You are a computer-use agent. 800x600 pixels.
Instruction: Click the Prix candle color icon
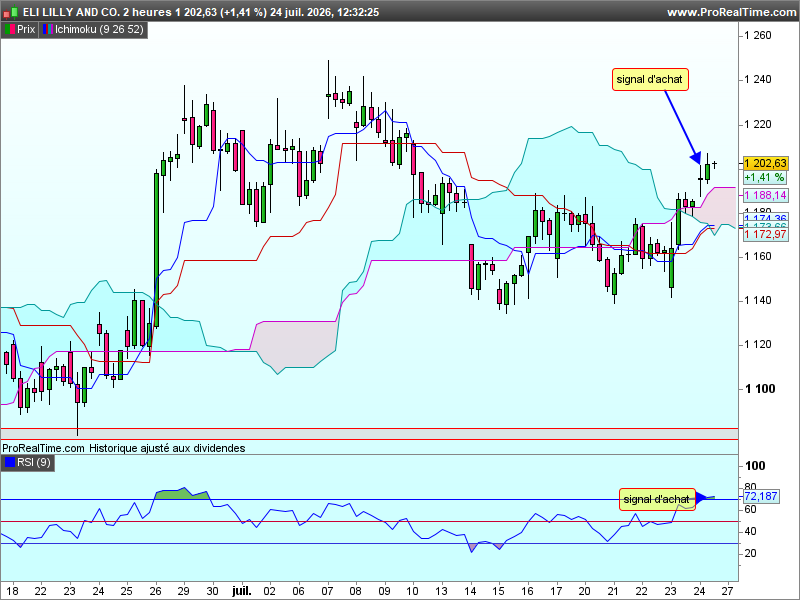[10, 30]
